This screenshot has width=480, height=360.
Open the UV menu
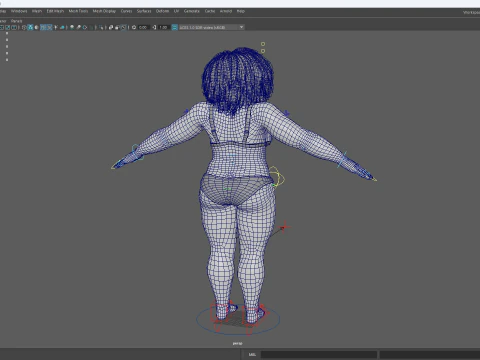176,11
